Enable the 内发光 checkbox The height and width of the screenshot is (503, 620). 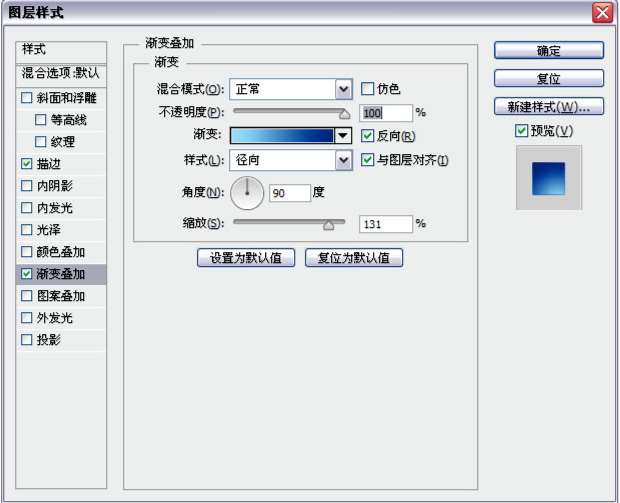26,208
